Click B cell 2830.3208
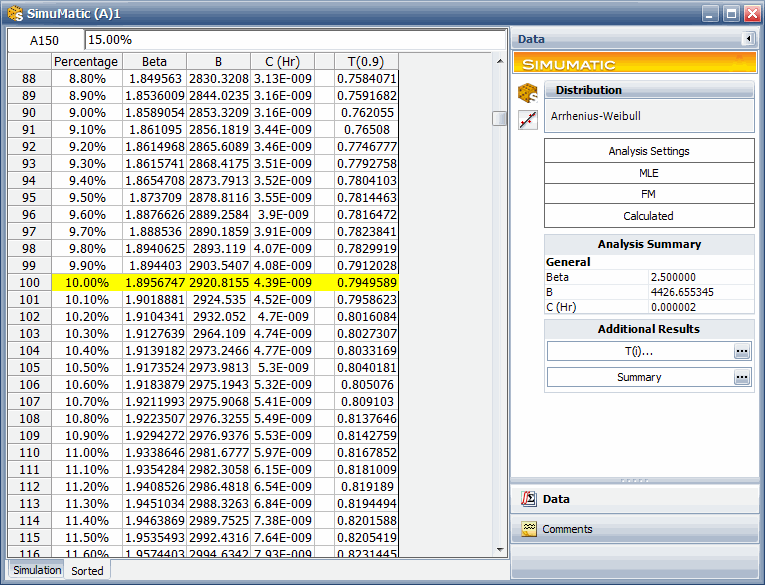 [x=219, y=79]
